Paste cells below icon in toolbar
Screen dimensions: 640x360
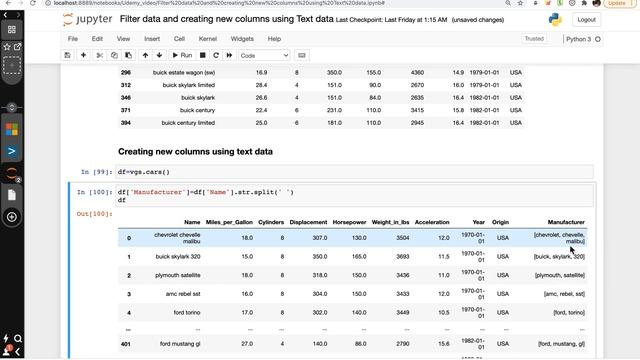pos(129,55)
